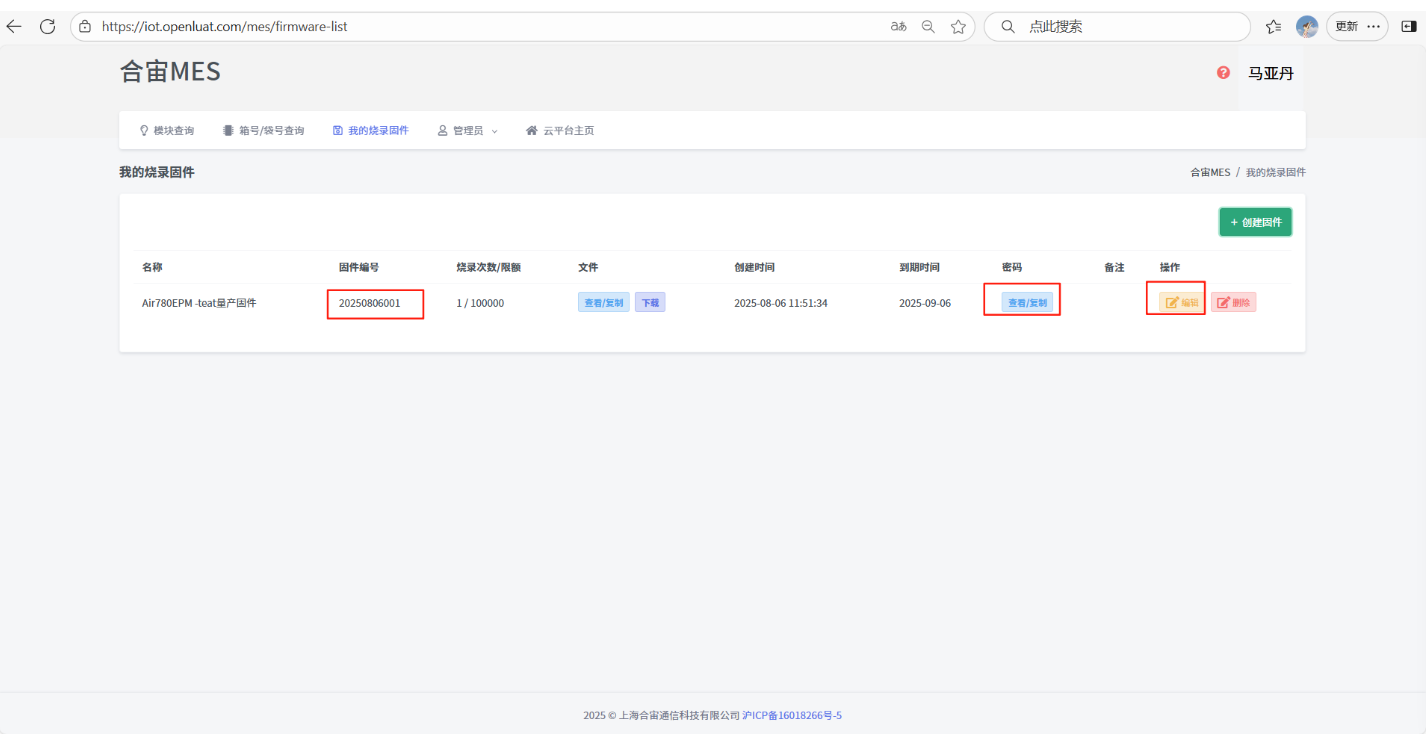Viewport: 1426px width, 737px height.
Task: Go back using browser back arrow
Action: point(14,27)
